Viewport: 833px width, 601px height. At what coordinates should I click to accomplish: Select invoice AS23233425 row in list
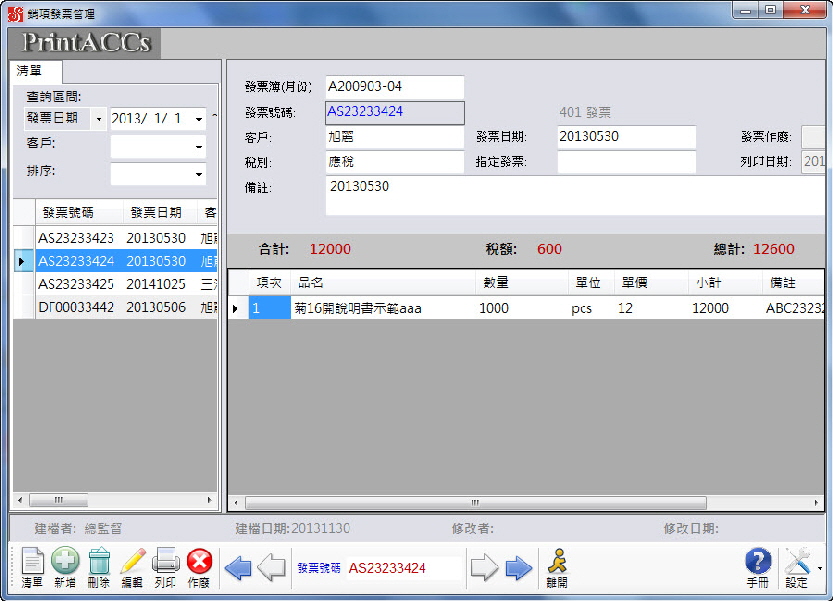point(76,284)
